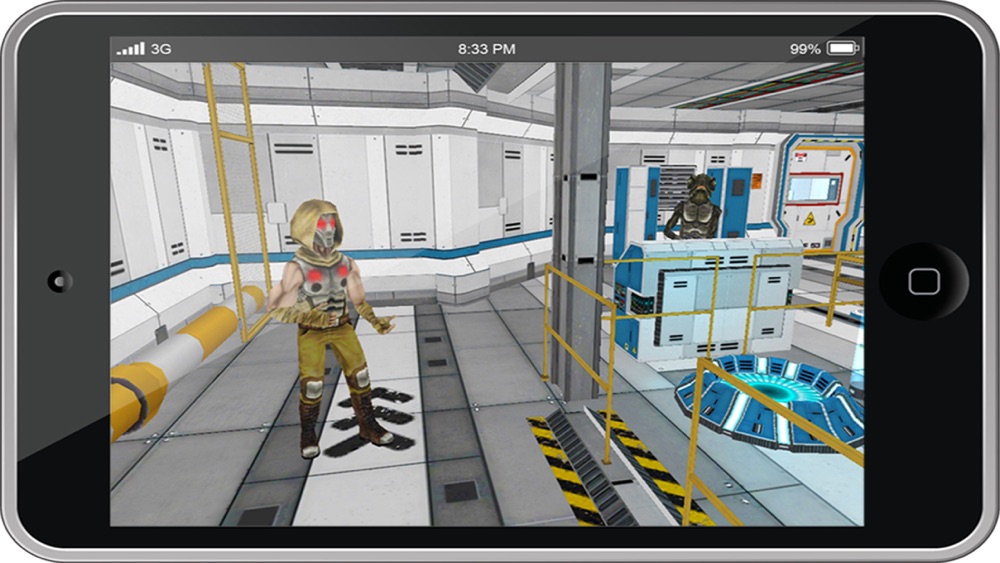Tap the 8:33 PM clock
Screen dimensions: 1000x563
(487, 49)
